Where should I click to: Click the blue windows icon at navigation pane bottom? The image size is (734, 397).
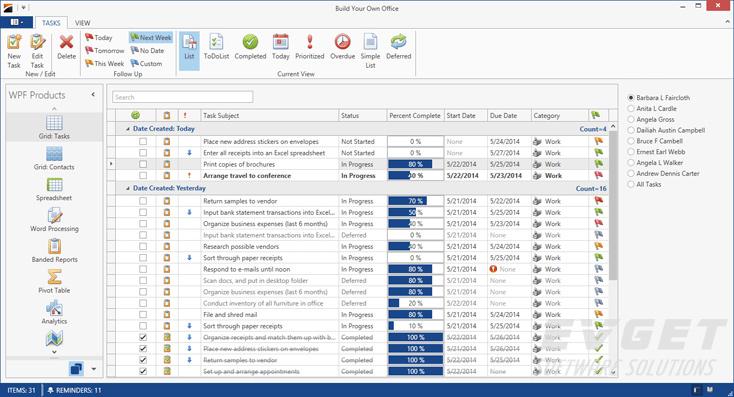point(76,368)
